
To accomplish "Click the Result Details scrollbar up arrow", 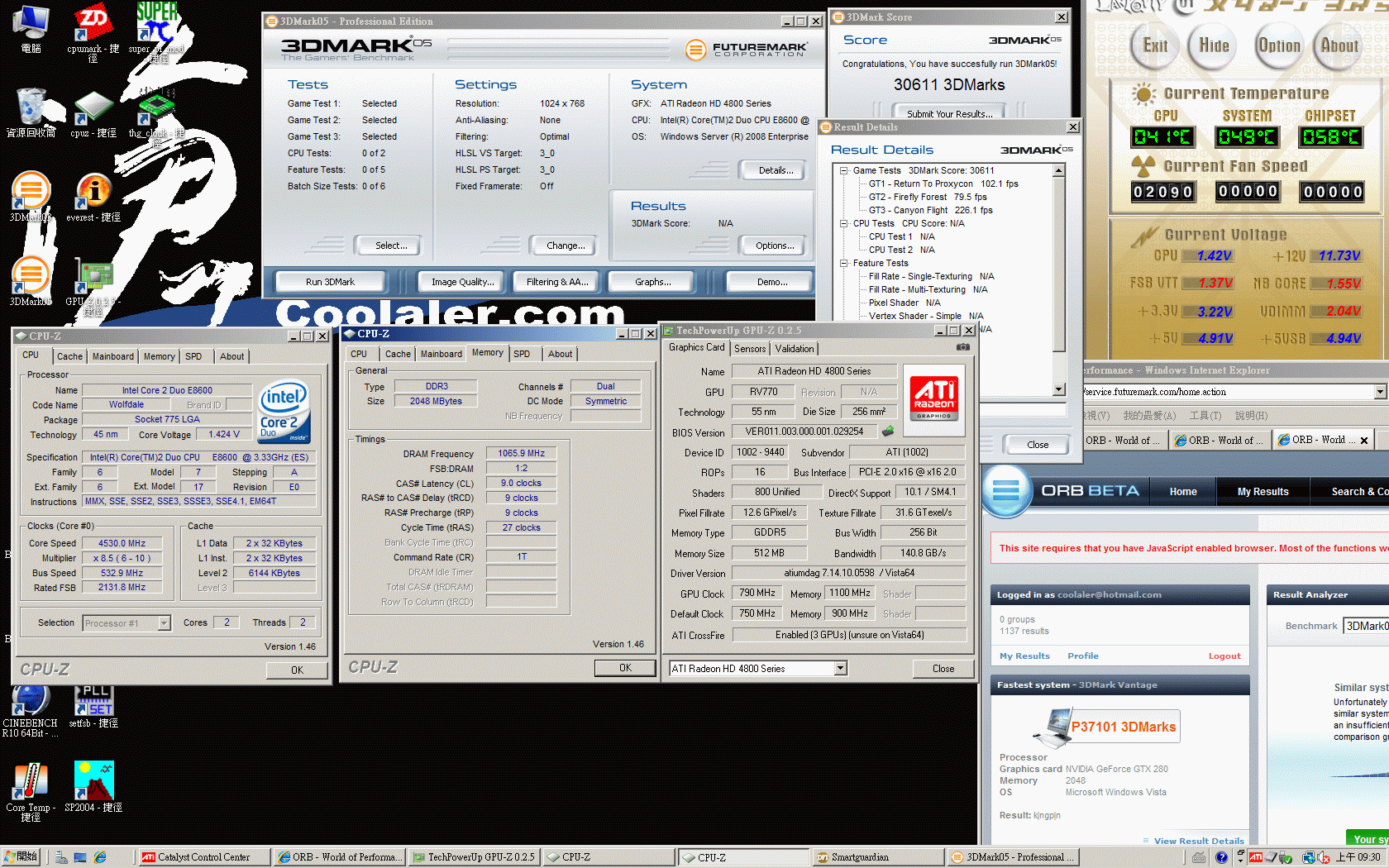I will point(1058,170).
